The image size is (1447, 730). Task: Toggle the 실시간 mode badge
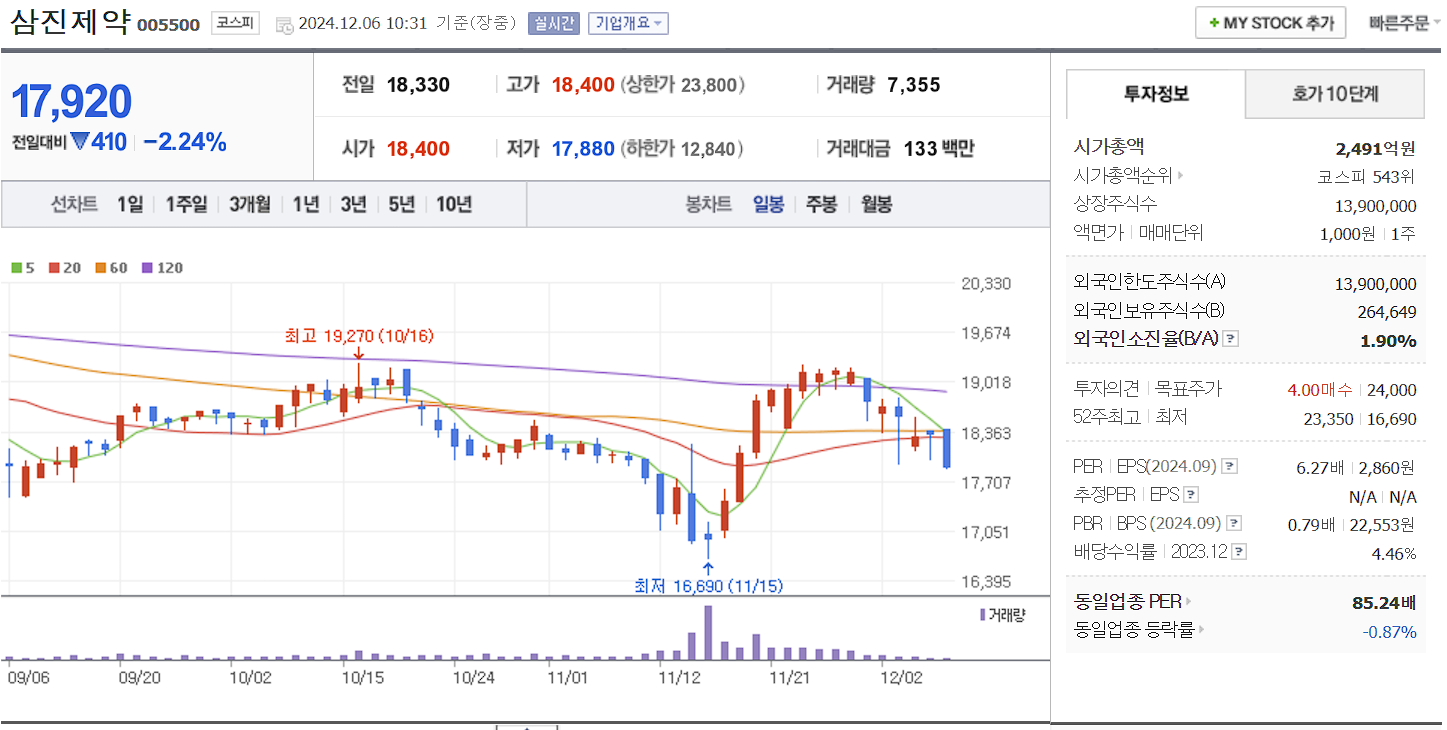click(x=553, y=23)
